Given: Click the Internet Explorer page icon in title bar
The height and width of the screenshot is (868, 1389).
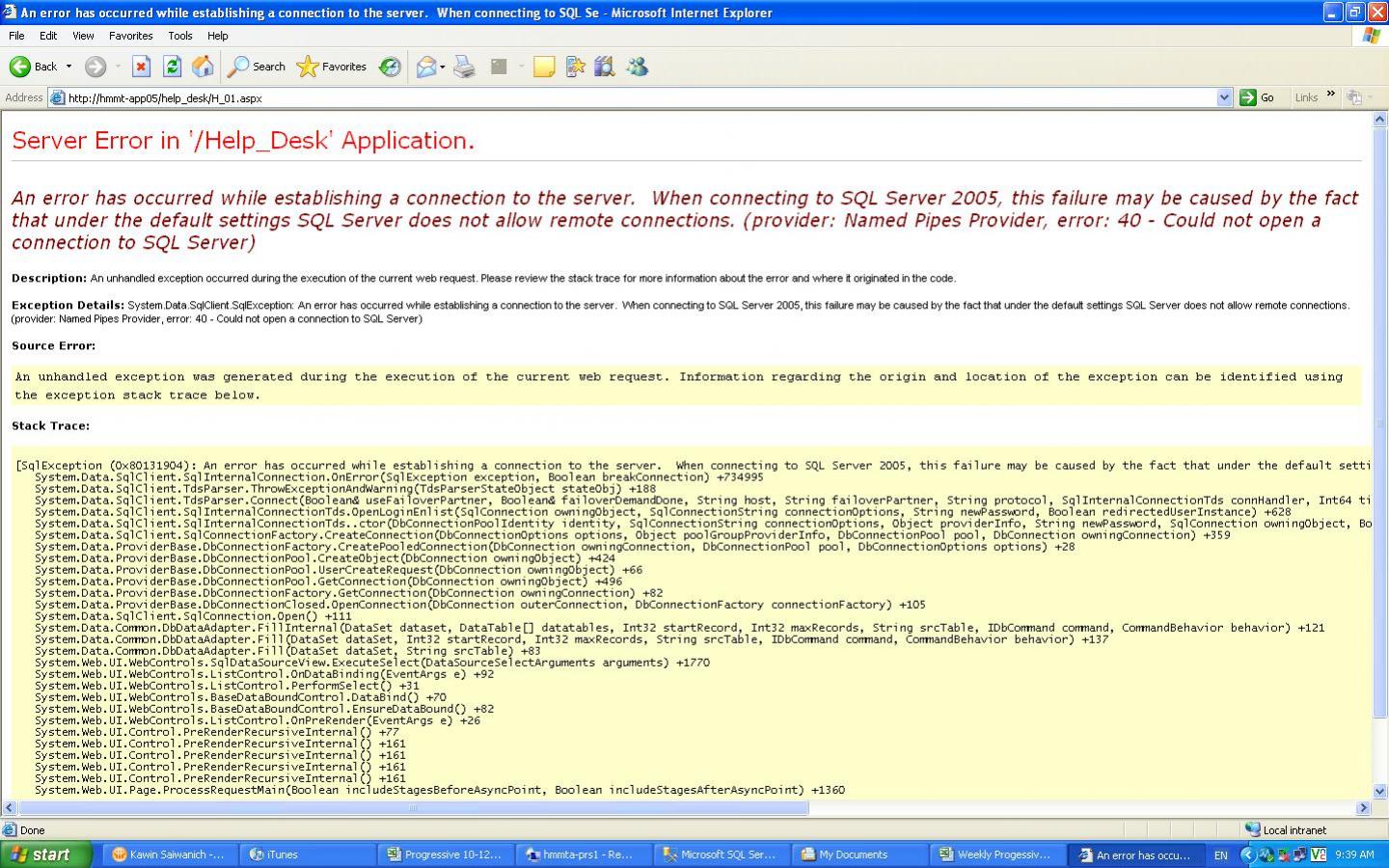Looking at the screenshot, I should pyautogui.click(x=10, y=13).
